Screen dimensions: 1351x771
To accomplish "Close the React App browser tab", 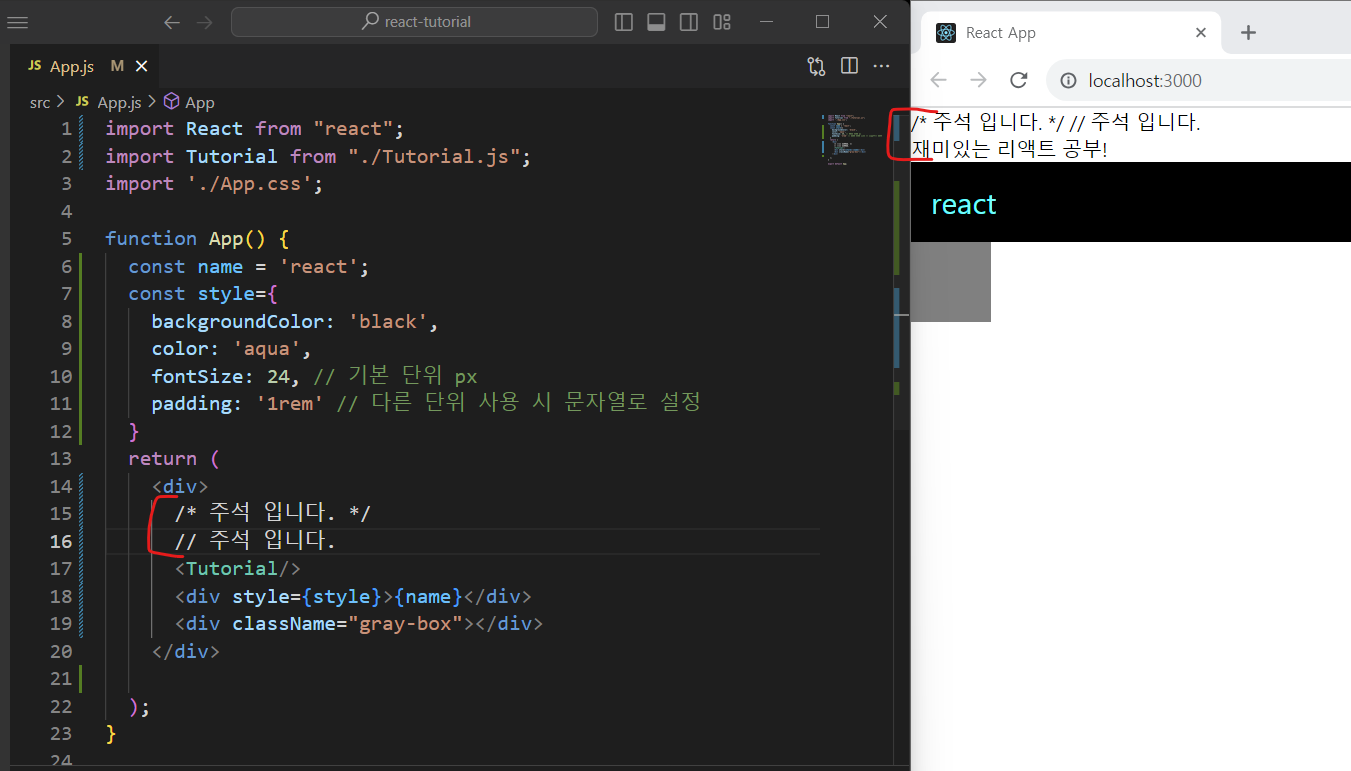I will click(1201, 33).
